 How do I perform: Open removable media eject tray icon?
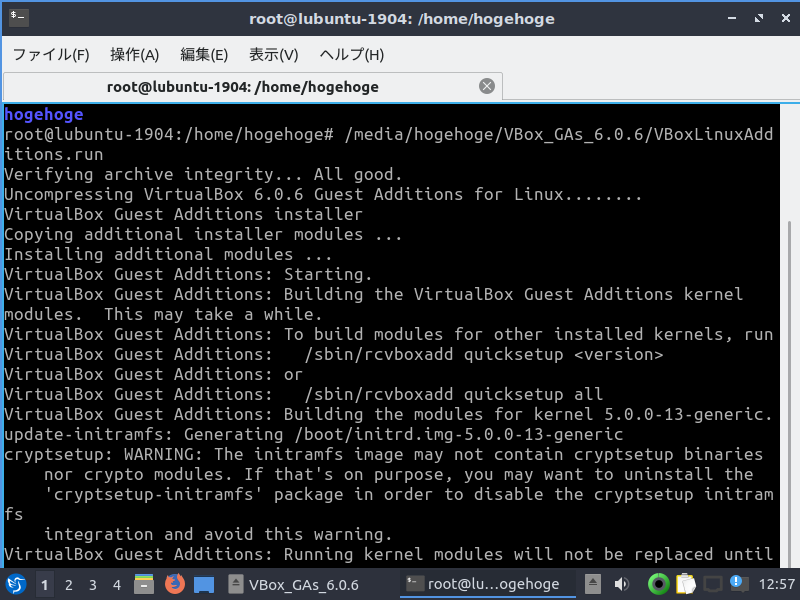coord(592,584)
